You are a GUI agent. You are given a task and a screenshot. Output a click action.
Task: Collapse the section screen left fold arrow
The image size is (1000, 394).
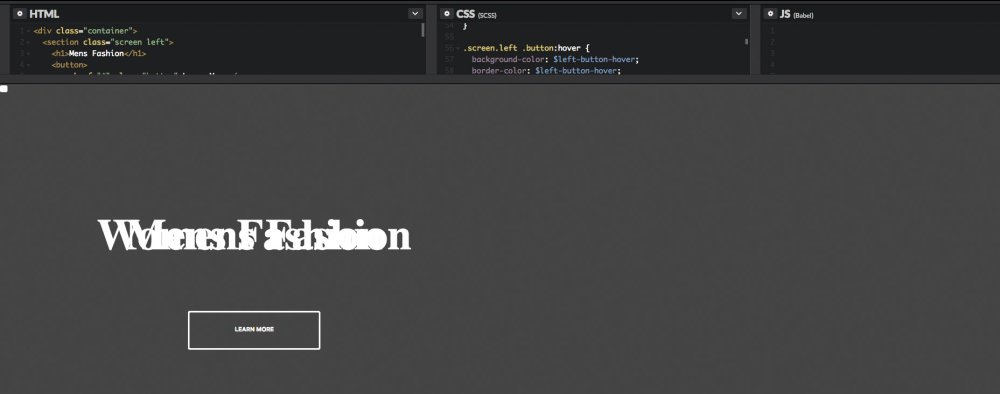click(29, 42)
